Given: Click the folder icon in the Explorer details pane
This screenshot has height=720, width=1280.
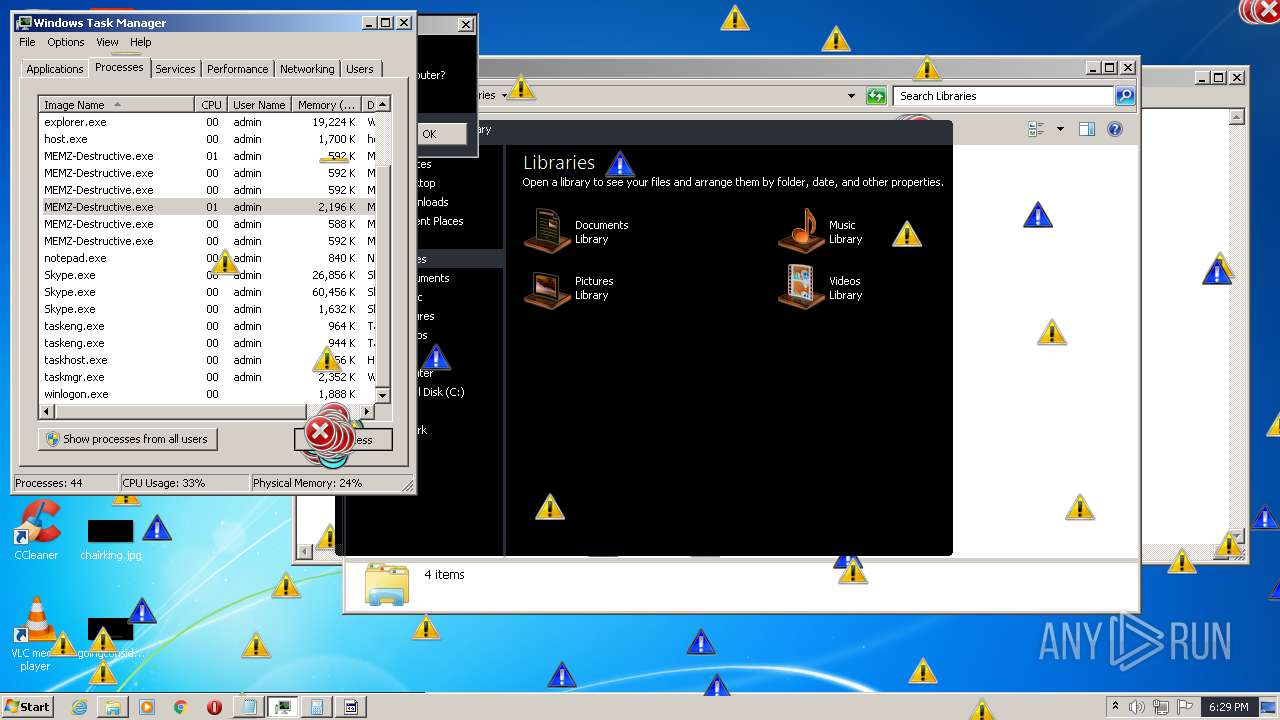Looking at the screenshot, I should (x=387, y=584).
